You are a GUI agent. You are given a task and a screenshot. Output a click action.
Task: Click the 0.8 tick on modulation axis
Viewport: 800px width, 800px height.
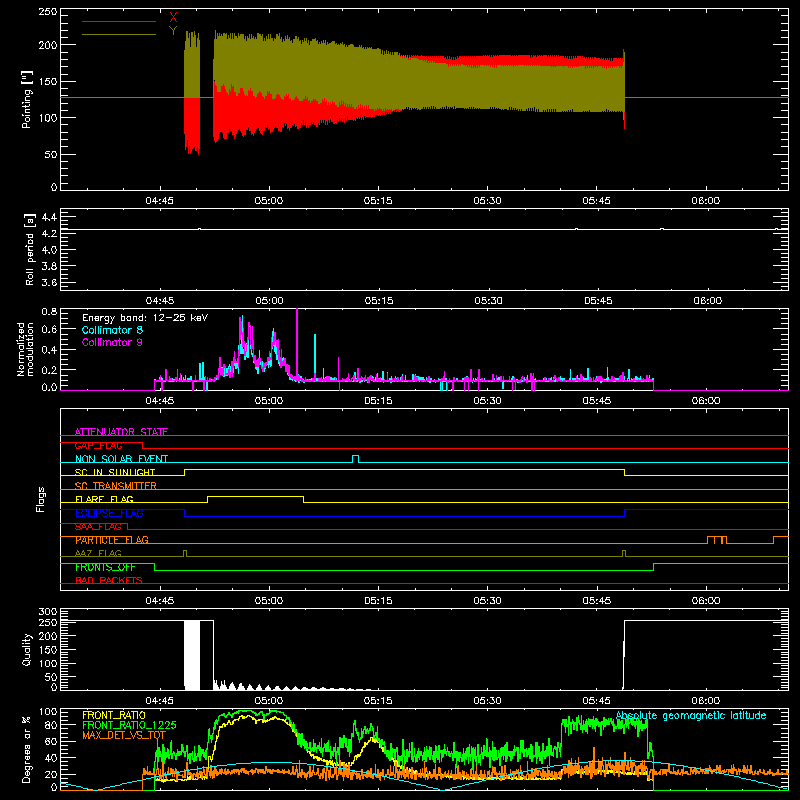coord(49,311)
